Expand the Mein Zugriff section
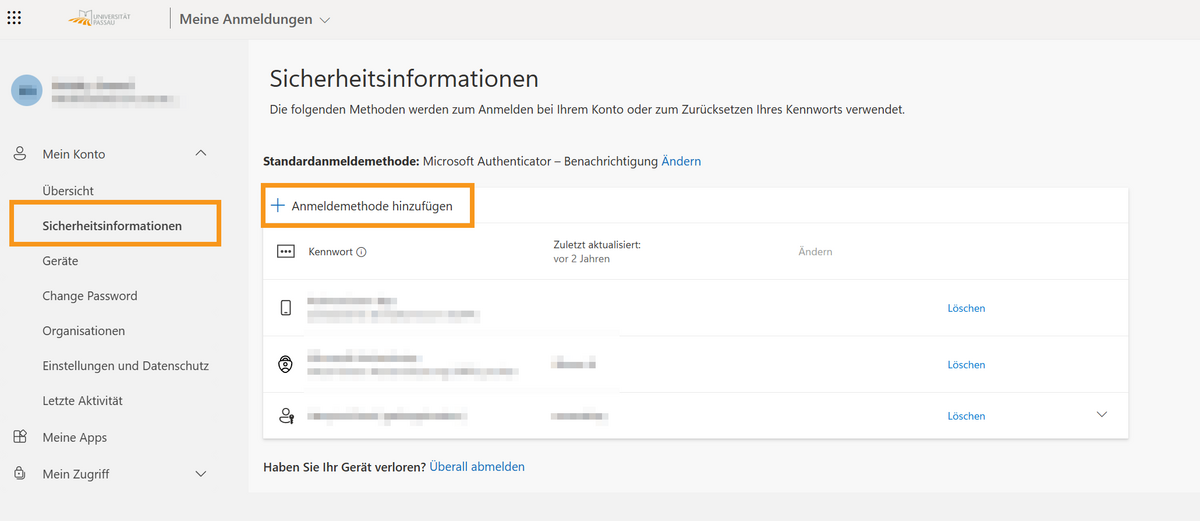Viewport: 1200px width, 521px height. (x=201, y=474)
